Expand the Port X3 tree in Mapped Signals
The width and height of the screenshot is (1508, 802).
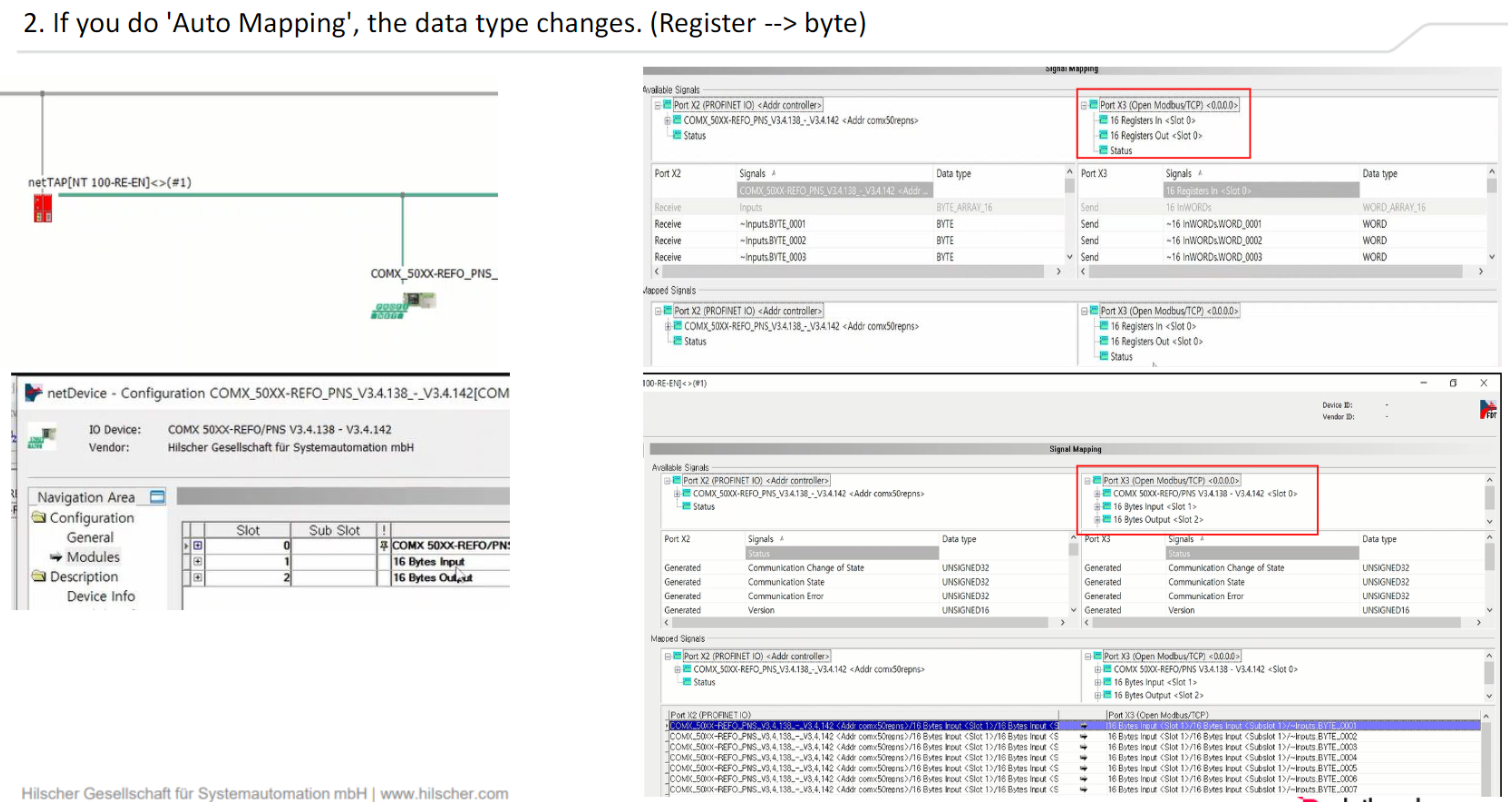tap(1088, 656)
